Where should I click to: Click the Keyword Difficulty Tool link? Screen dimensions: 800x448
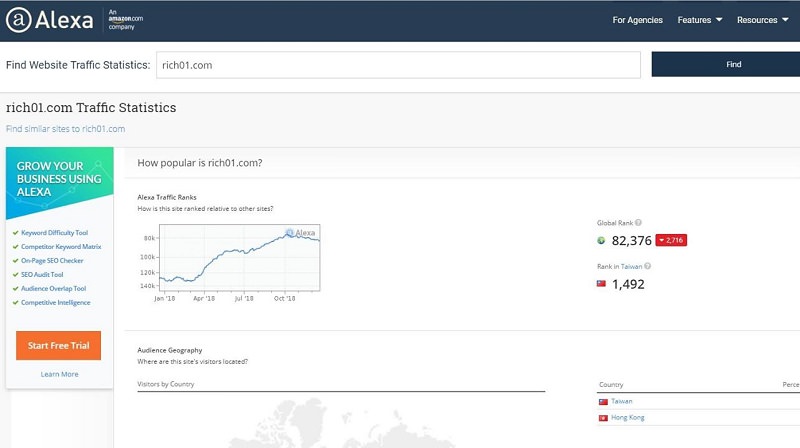tap(55, 233)
